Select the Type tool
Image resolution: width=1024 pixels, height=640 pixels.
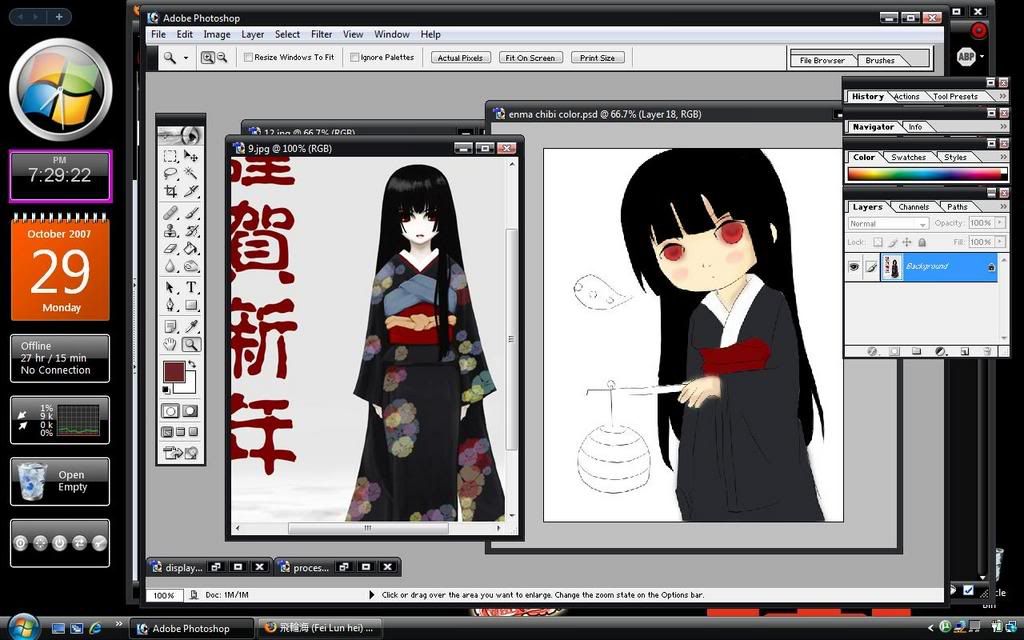pos(191,287)
